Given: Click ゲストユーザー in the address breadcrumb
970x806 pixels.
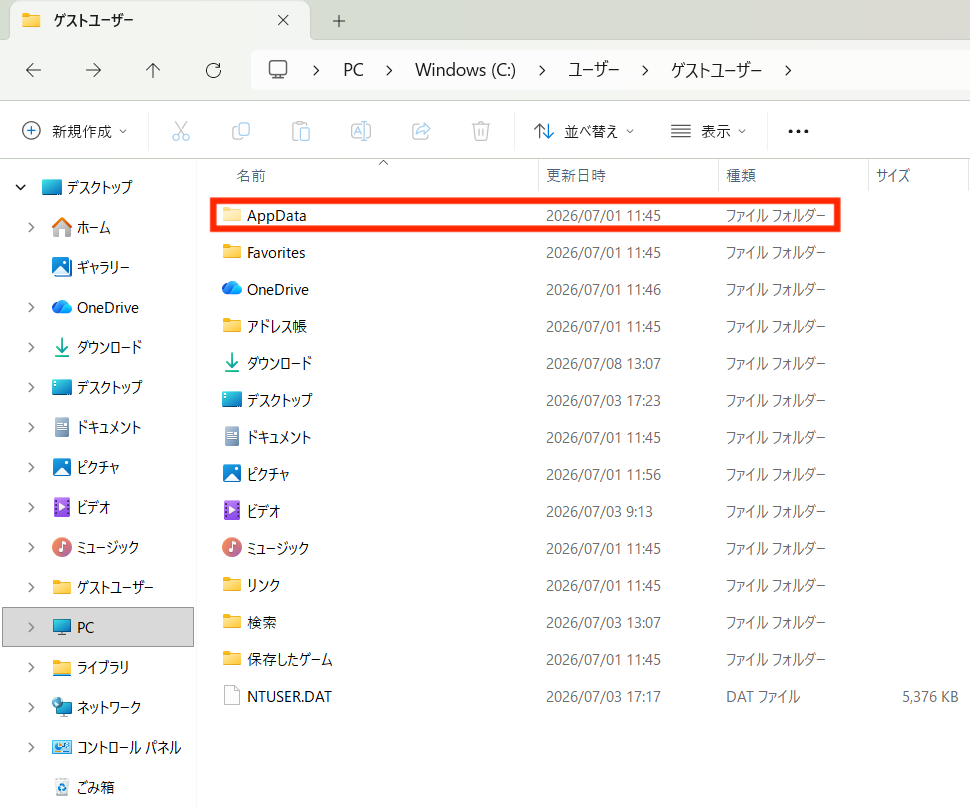Looking at the screenshot, I should click(716, 70).
